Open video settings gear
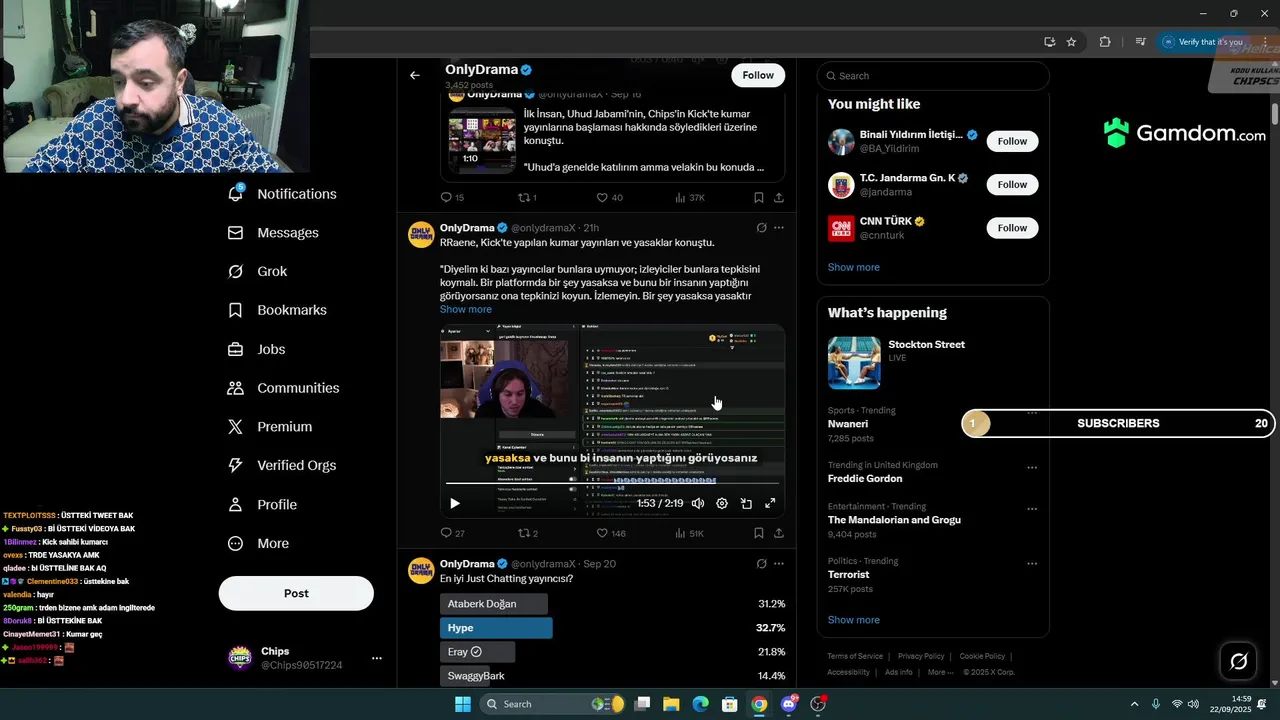Viewport: 1280px width, 720px height. [x=722, y=504]
